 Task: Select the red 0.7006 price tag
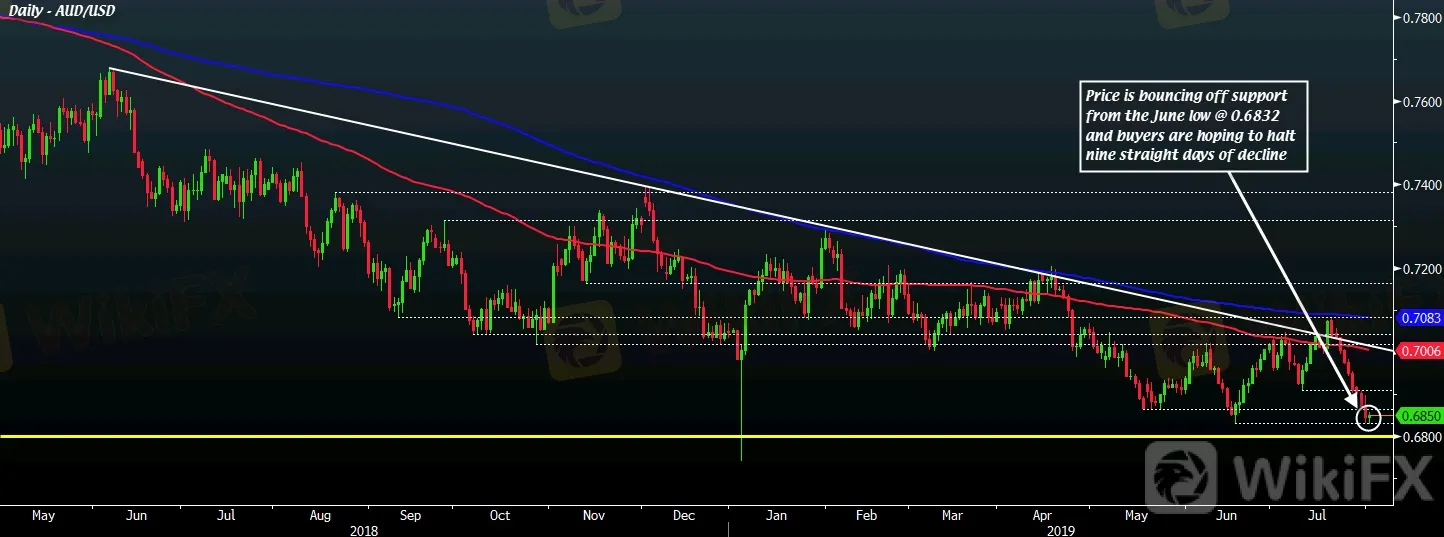pos(1420,351)
